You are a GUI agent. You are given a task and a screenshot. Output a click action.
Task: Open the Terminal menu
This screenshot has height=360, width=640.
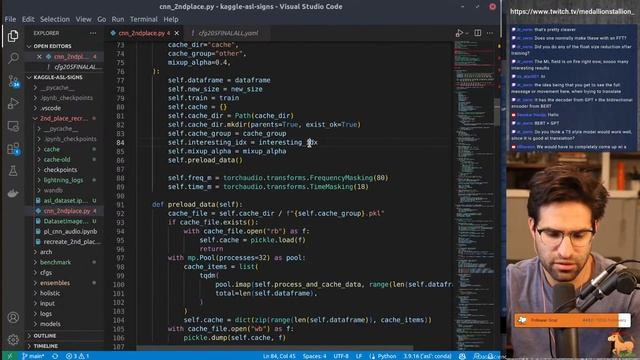click(x=144, y=19)
